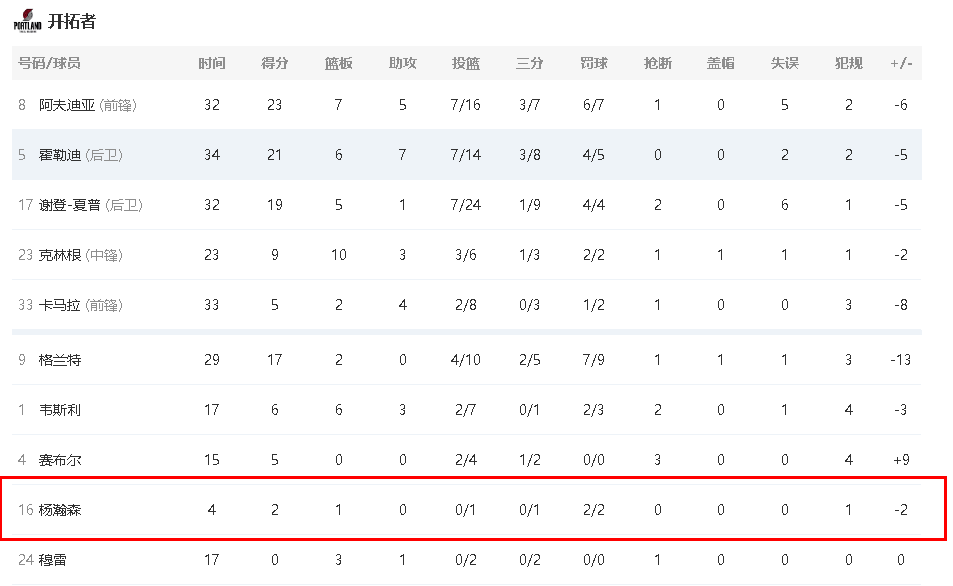The image size is (953, 586).
Task: Click the 篮板 column header
Action: point(339,63)
